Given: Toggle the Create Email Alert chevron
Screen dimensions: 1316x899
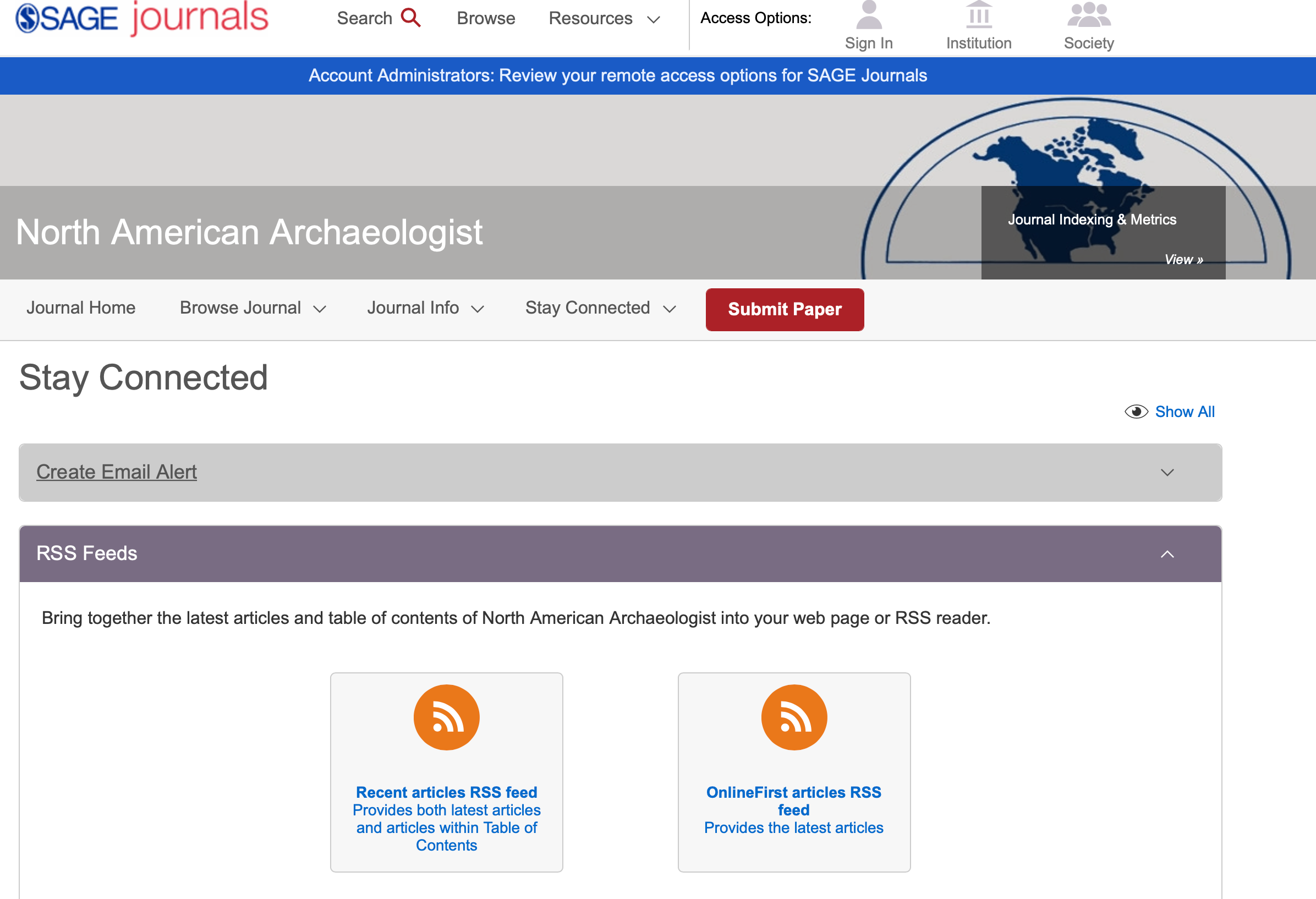Looking at the screenshot, I should (1167, 472).
